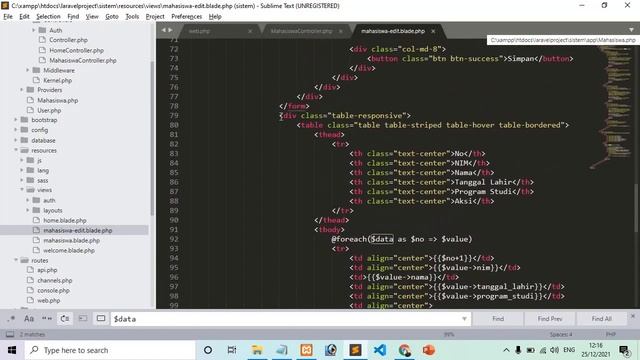Open mahasiswa.blade.php view file
The height and width of the screenshot is (360, 640).
pos(71,240)
